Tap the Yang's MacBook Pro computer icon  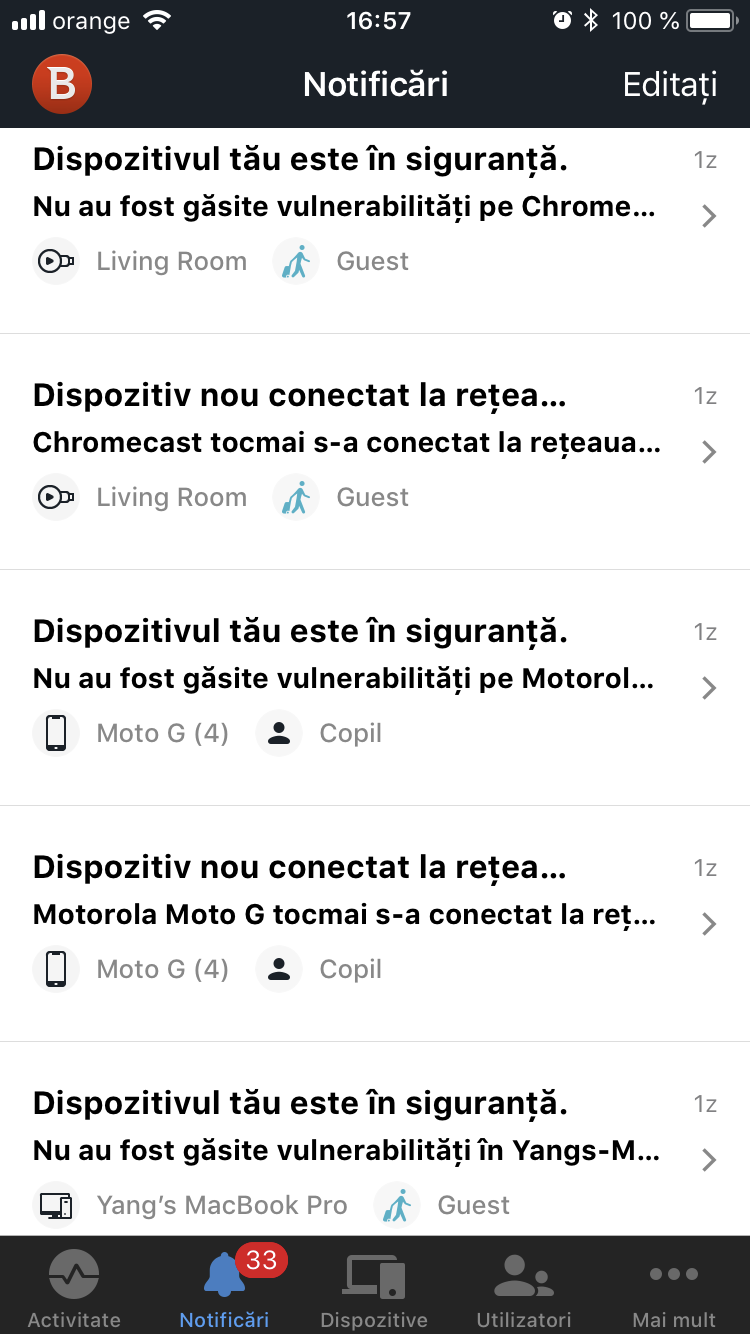point(56,1205)
